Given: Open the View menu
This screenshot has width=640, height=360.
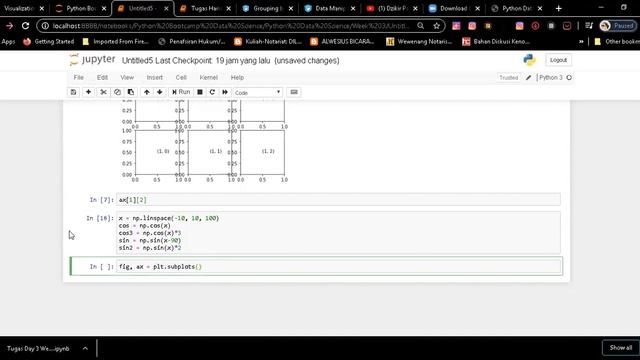Looking at the screenshot, I should (x=127, y=78).
